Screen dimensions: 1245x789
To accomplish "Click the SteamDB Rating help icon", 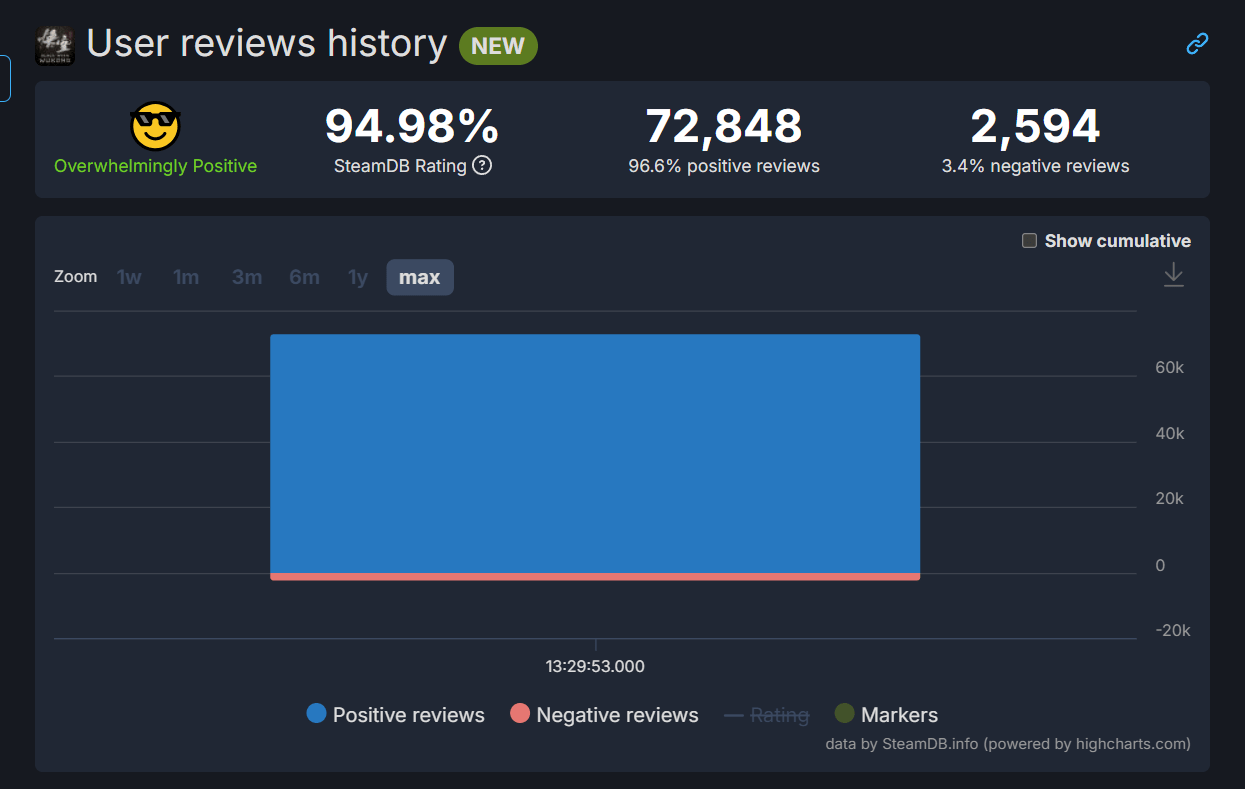I will click(482, 166).
